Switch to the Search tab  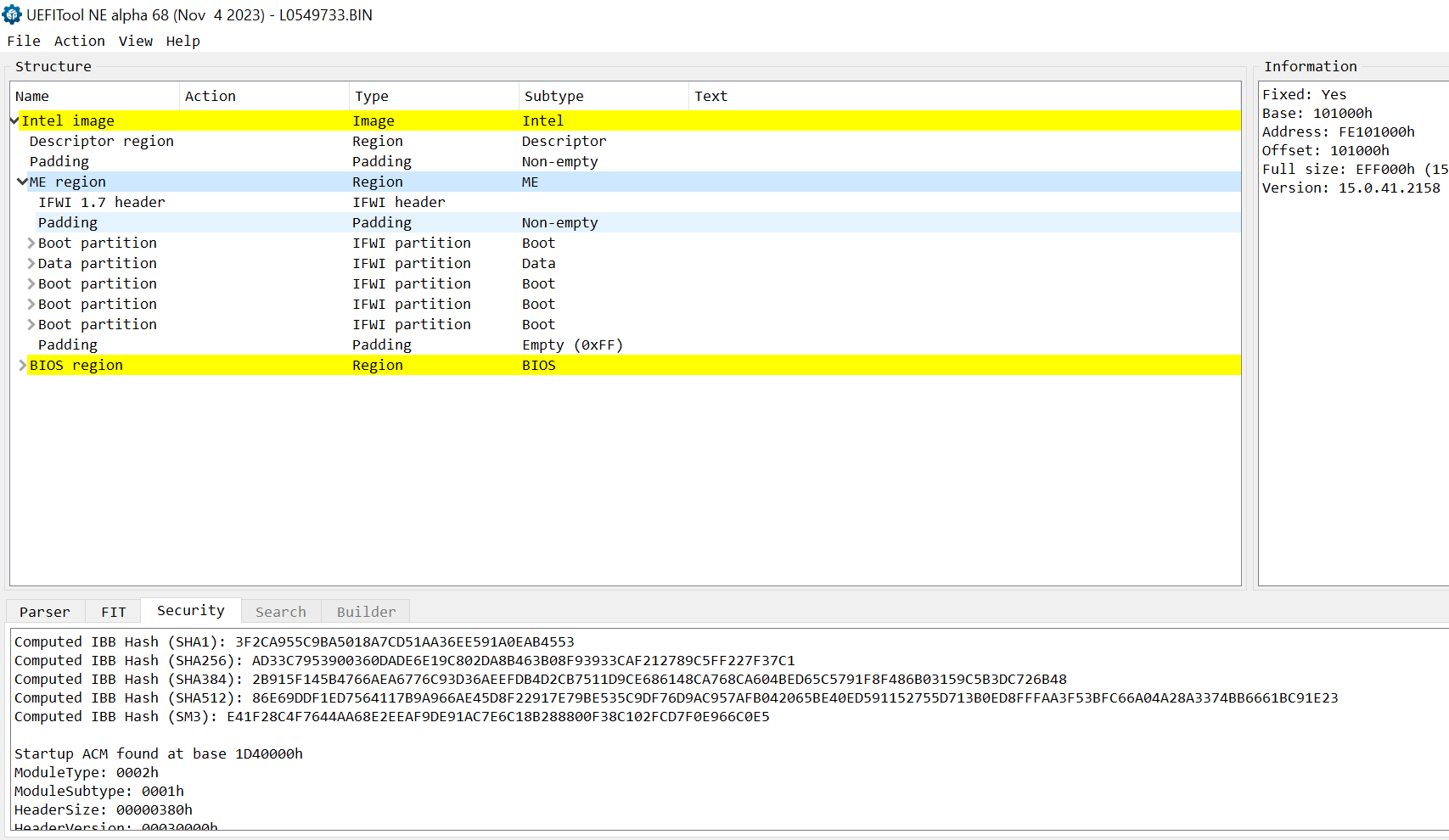coord(281,612)
